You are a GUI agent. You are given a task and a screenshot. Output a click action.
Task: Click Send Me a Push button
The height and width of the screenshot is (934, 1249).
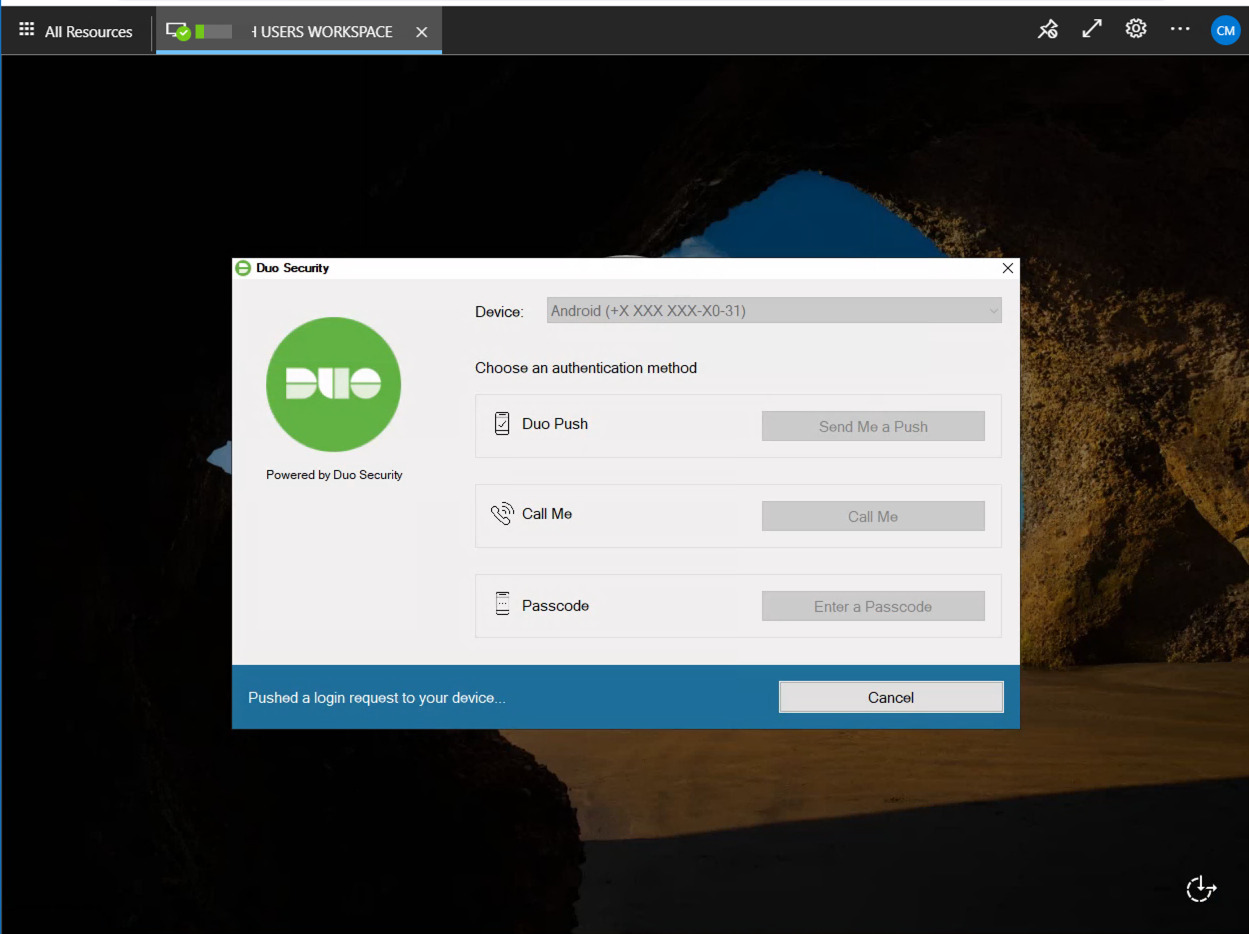pos(873,426)
